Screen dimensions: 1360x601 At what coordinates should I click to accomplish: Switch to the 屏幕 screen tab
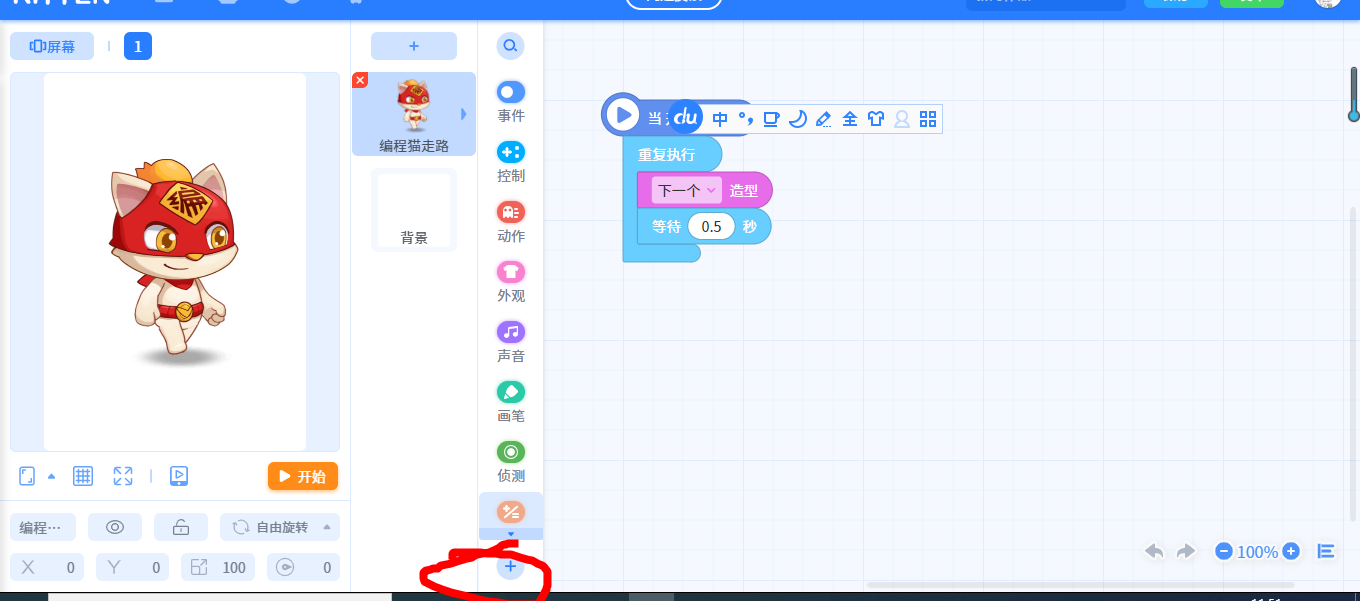pyautogui.click(x=52, y=46)
